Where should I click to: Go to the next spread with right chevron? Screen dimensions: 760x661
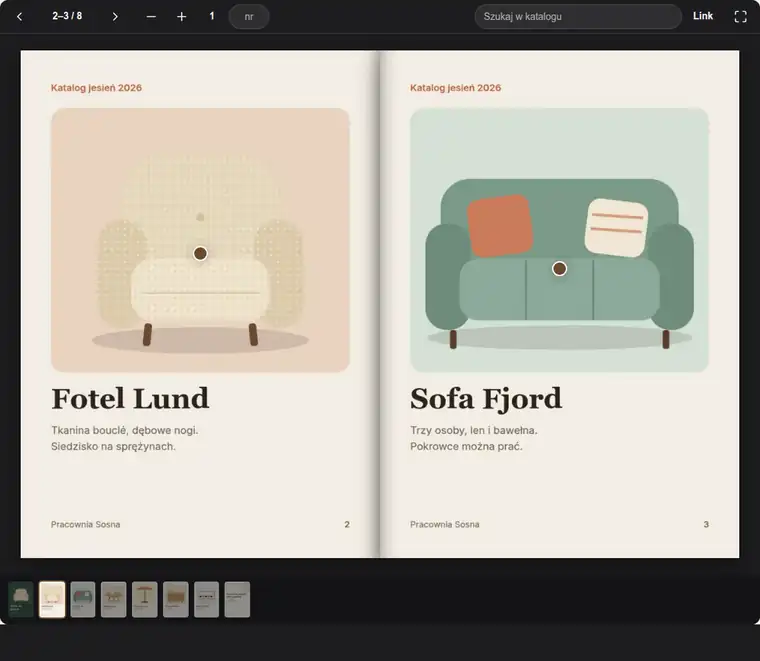[115, 16]
